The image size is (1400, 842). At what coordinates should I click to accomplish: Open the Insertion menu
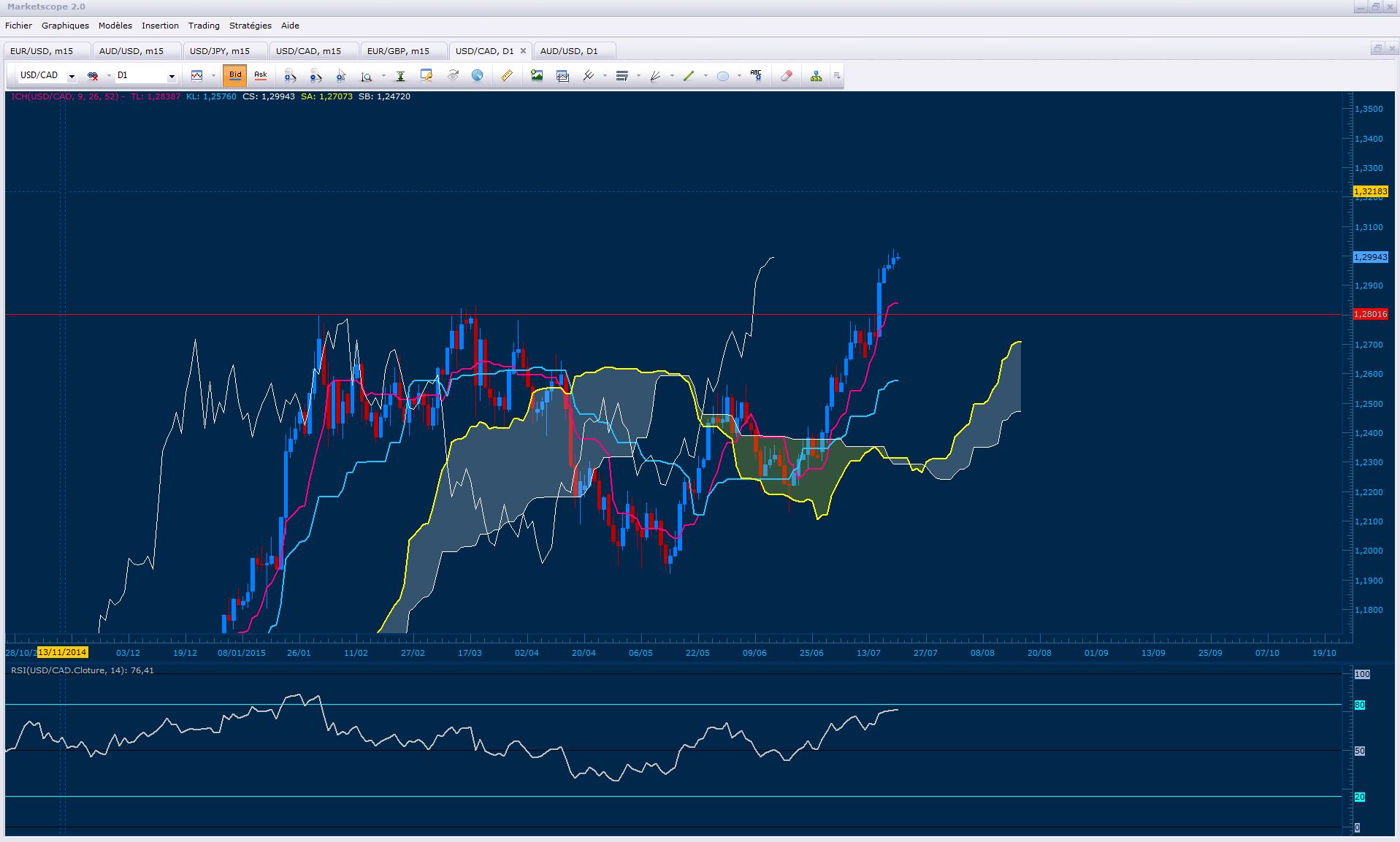pyautogui.click(x=160, y=26)
